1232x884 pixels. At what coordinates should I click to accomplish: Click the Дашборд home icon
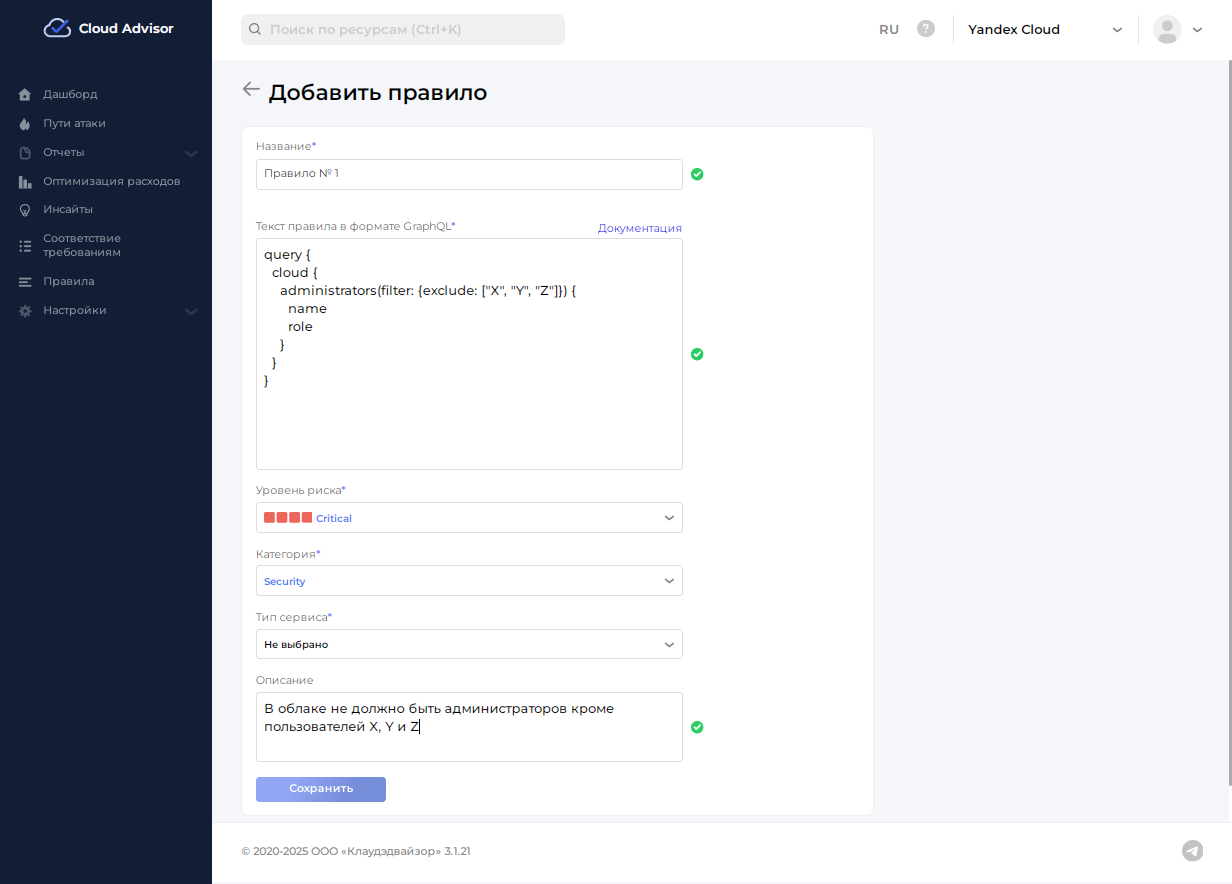coord(25,95)
